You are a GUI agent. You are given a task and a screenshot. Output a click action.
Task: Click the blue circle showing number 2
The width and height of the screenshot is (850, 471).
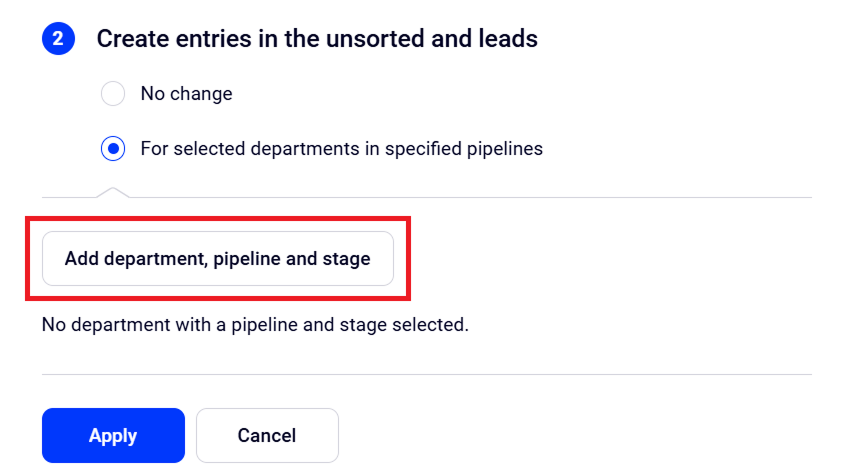point(58,39)
